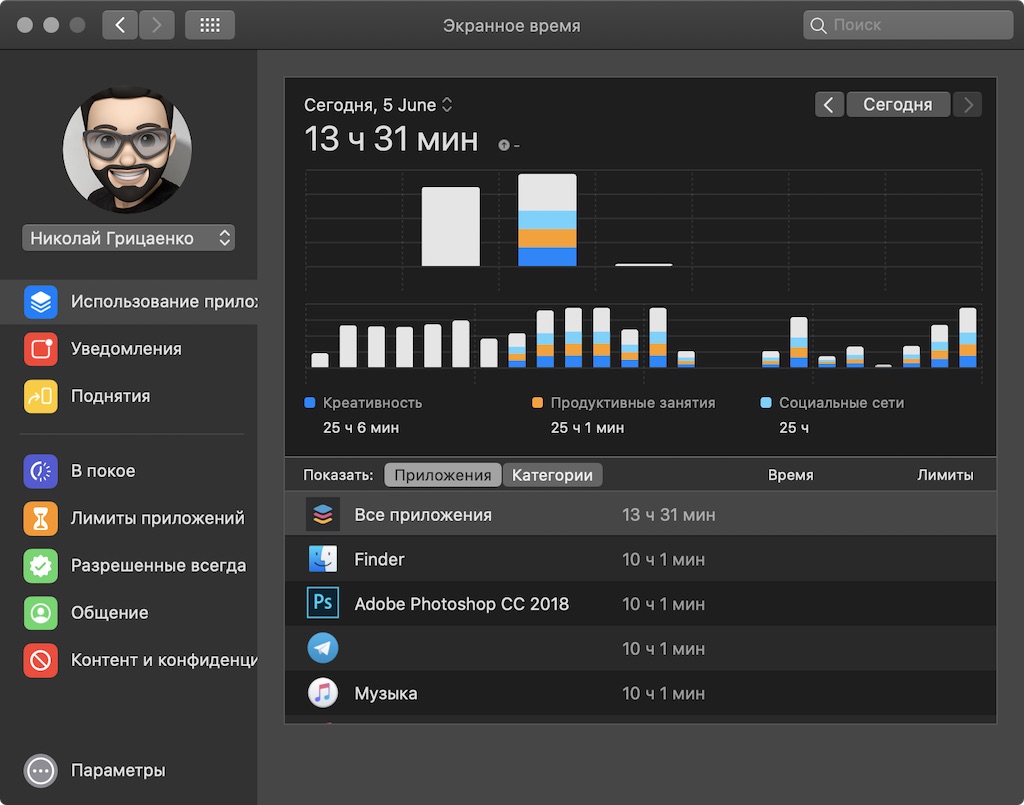Select Разрешенные всегда checkmark icon
Viewport: 1024px width, 805px height.
(x=40, y=565)
